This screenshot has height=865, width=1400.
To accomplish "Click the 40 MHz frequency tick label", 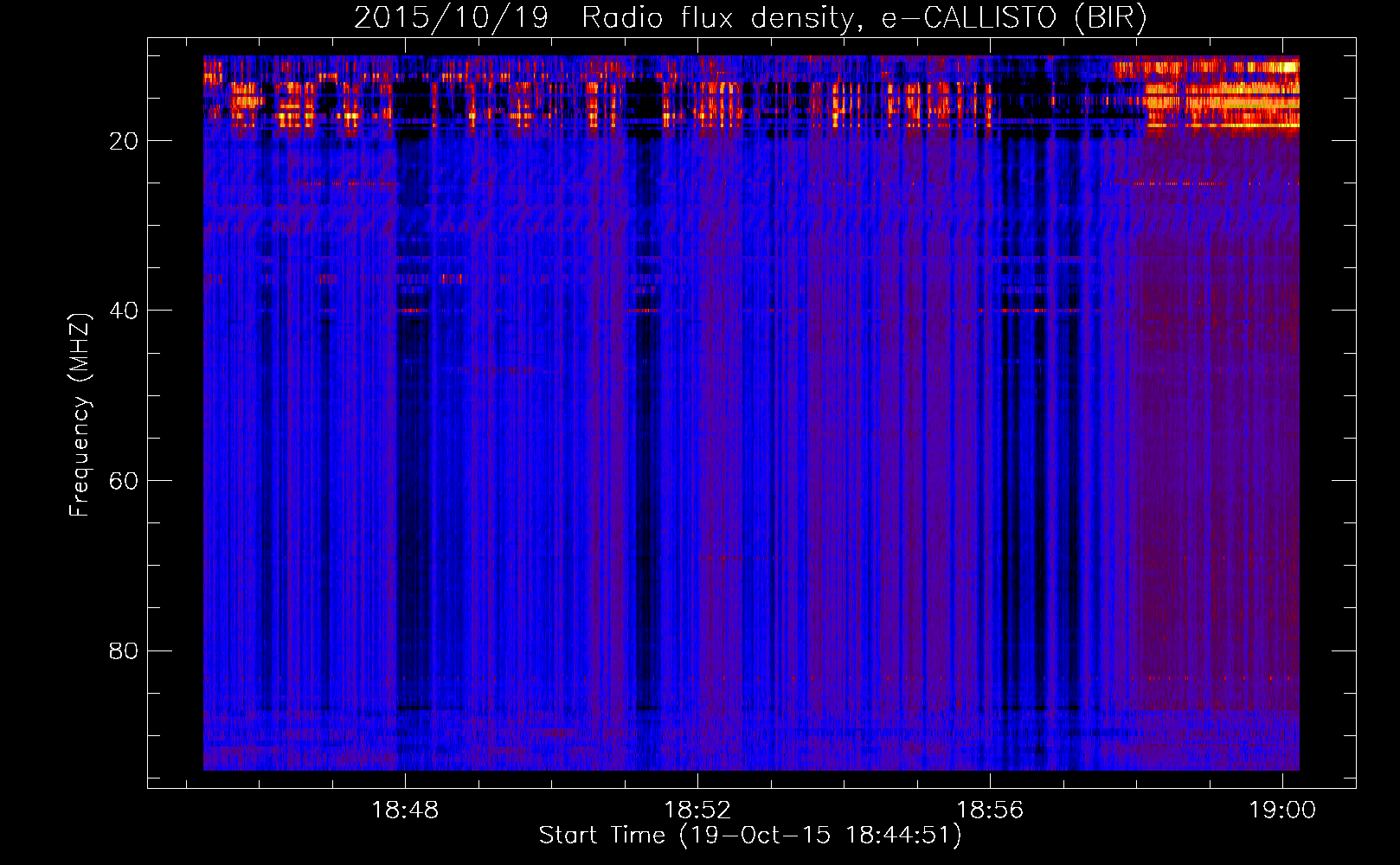I will [x=124, y=311].
